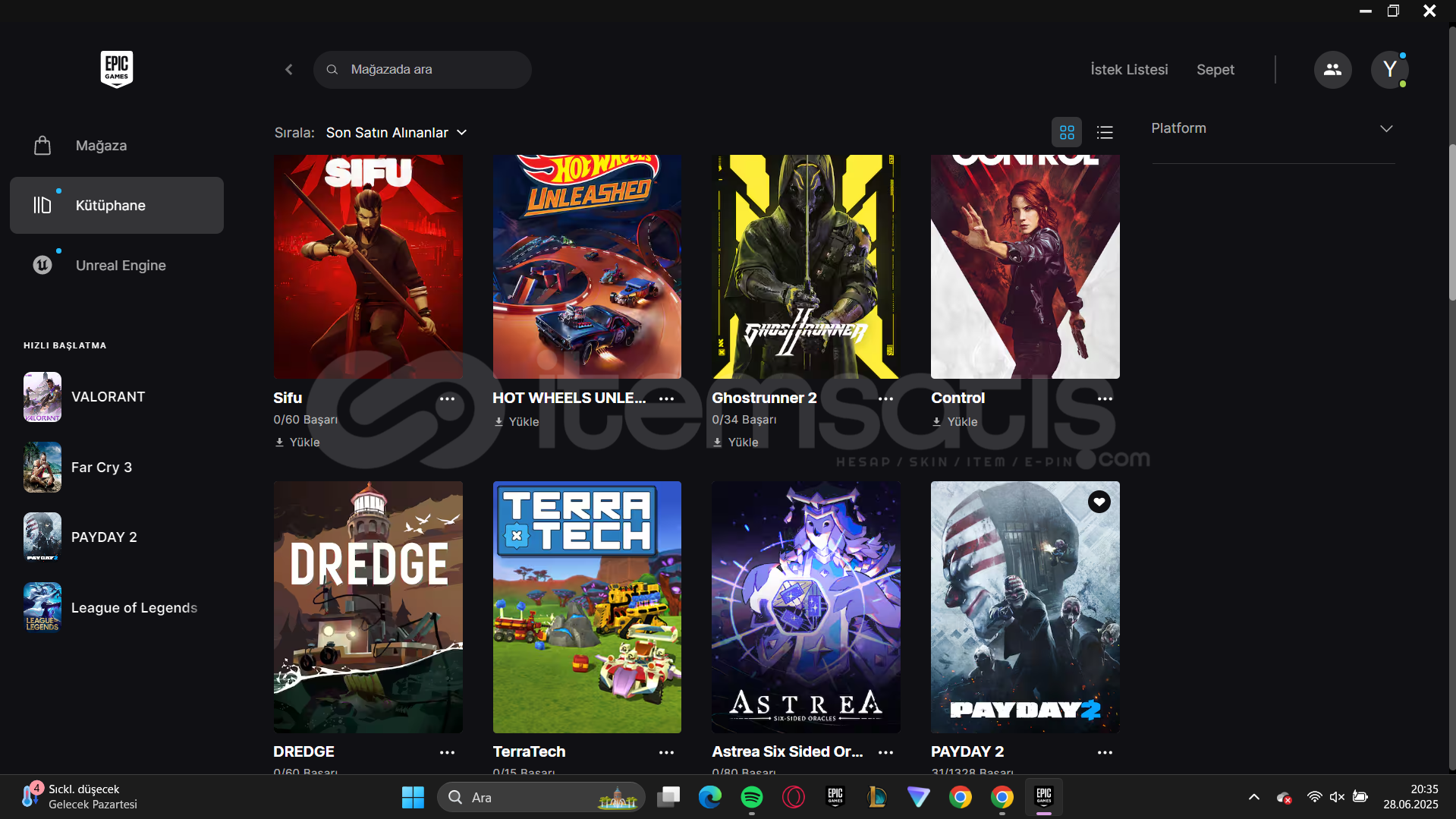
Task: Open the Sifu cover art
Action: tap(368, 266)
